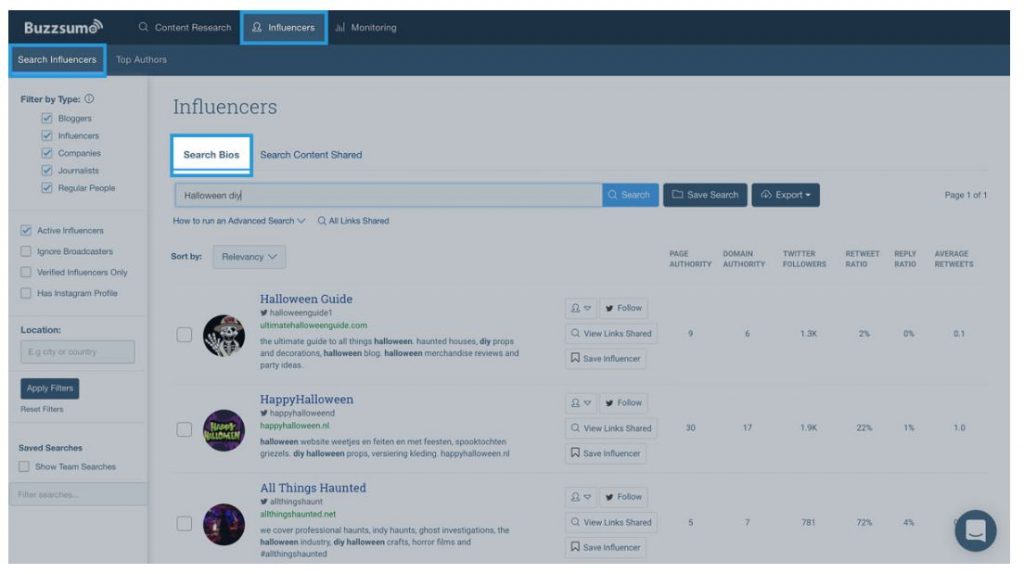1024x574 pixels.
Task: Click the Halloween diy search box
Action: (x=388, y=195)
